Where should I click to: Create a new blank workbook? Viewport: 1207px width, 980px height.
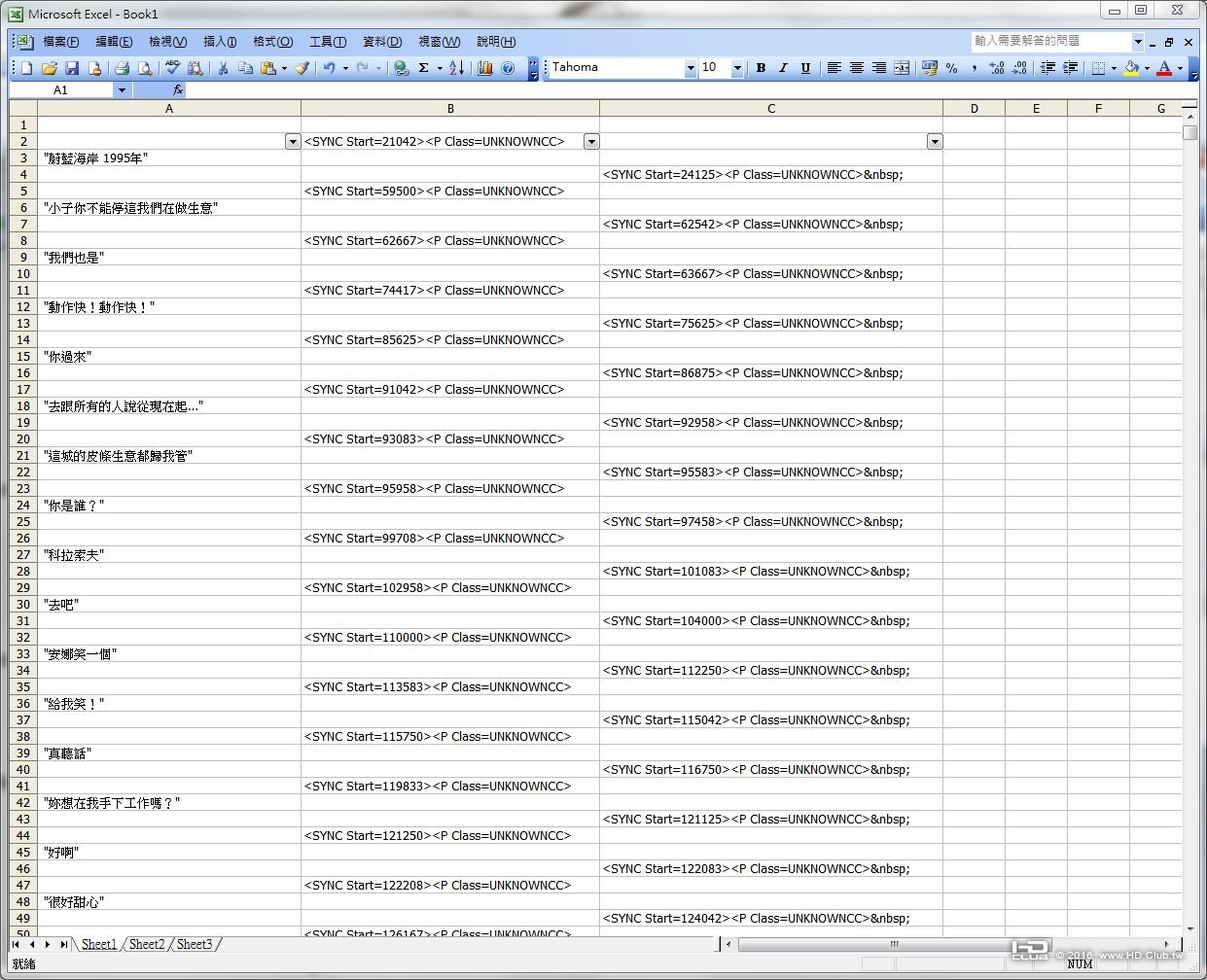(x=26, y=68)
